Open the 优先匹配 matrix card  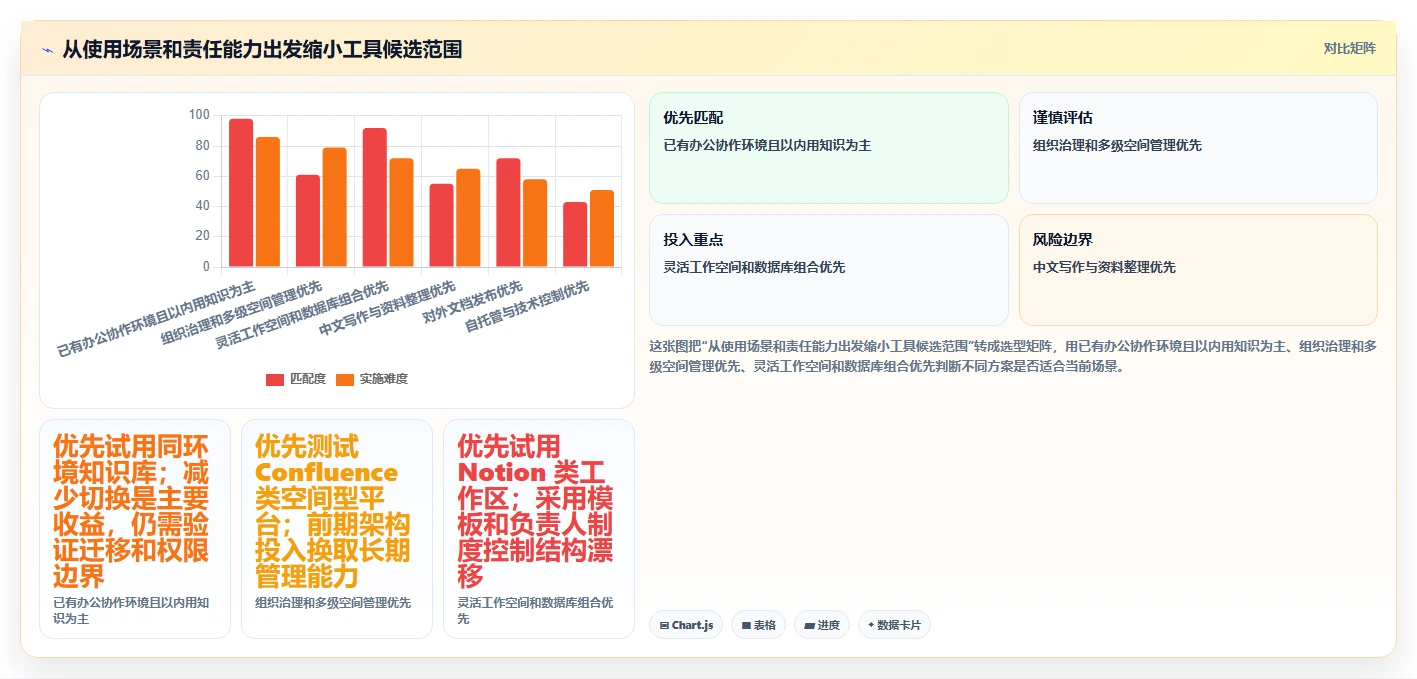pyautogui.click(x=829, y=148)
